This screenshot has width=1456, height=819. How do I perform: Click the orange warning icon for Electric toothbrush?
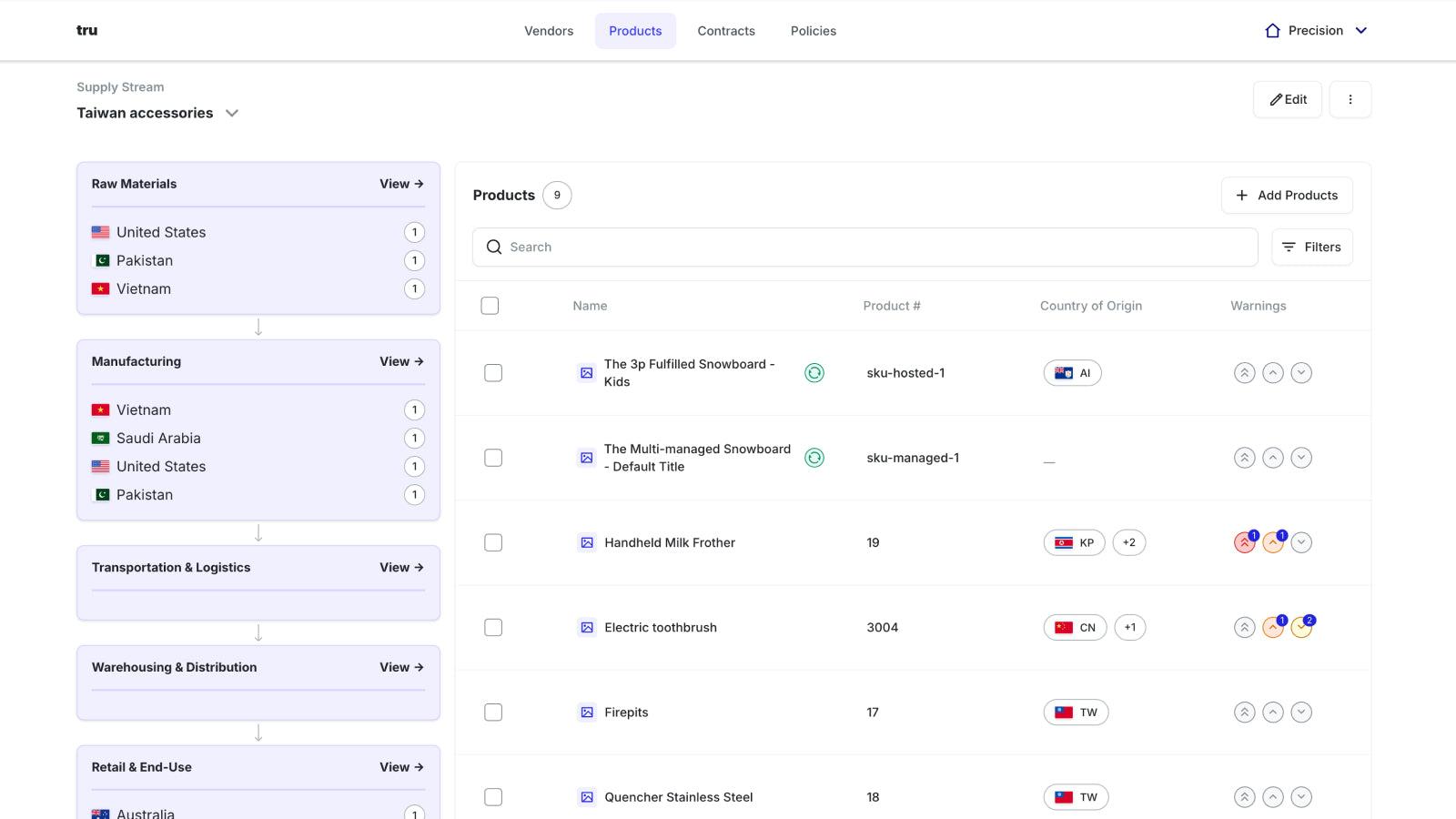pyautogui.click(x=1273, y=628)
